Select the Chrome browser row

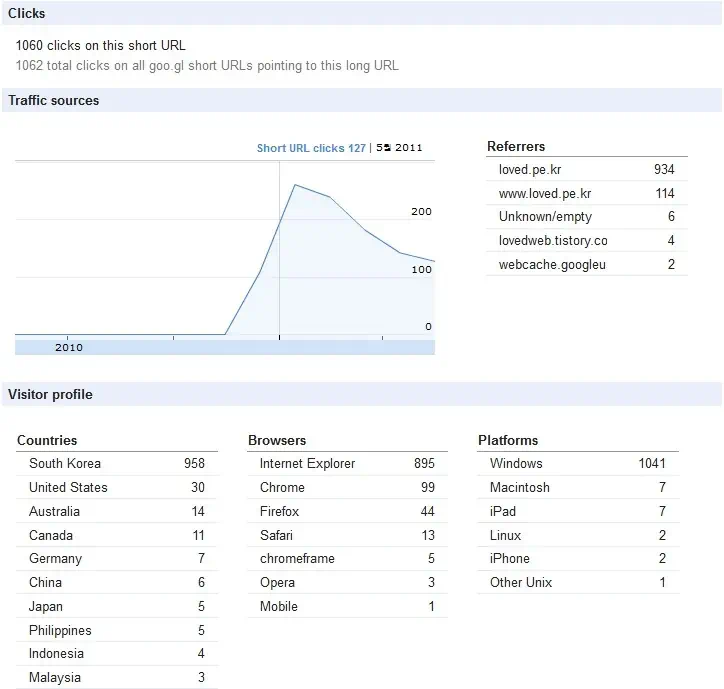point(347,488)
